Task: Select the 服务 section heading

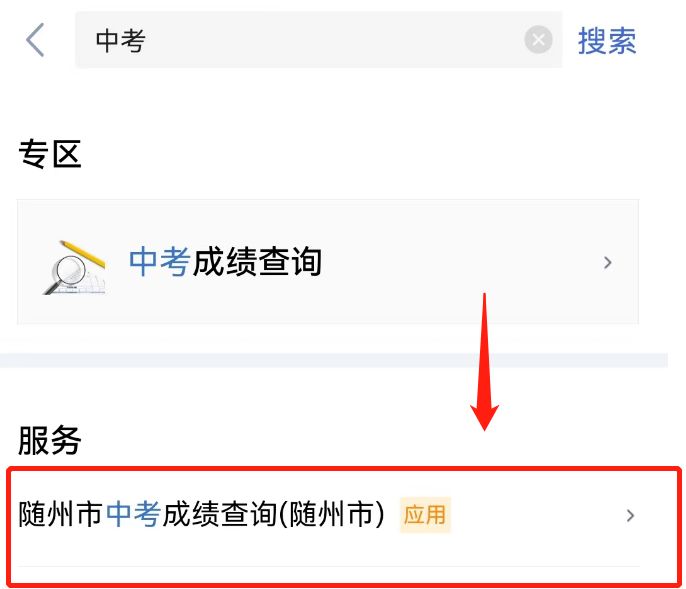Action: pos(49,440)
